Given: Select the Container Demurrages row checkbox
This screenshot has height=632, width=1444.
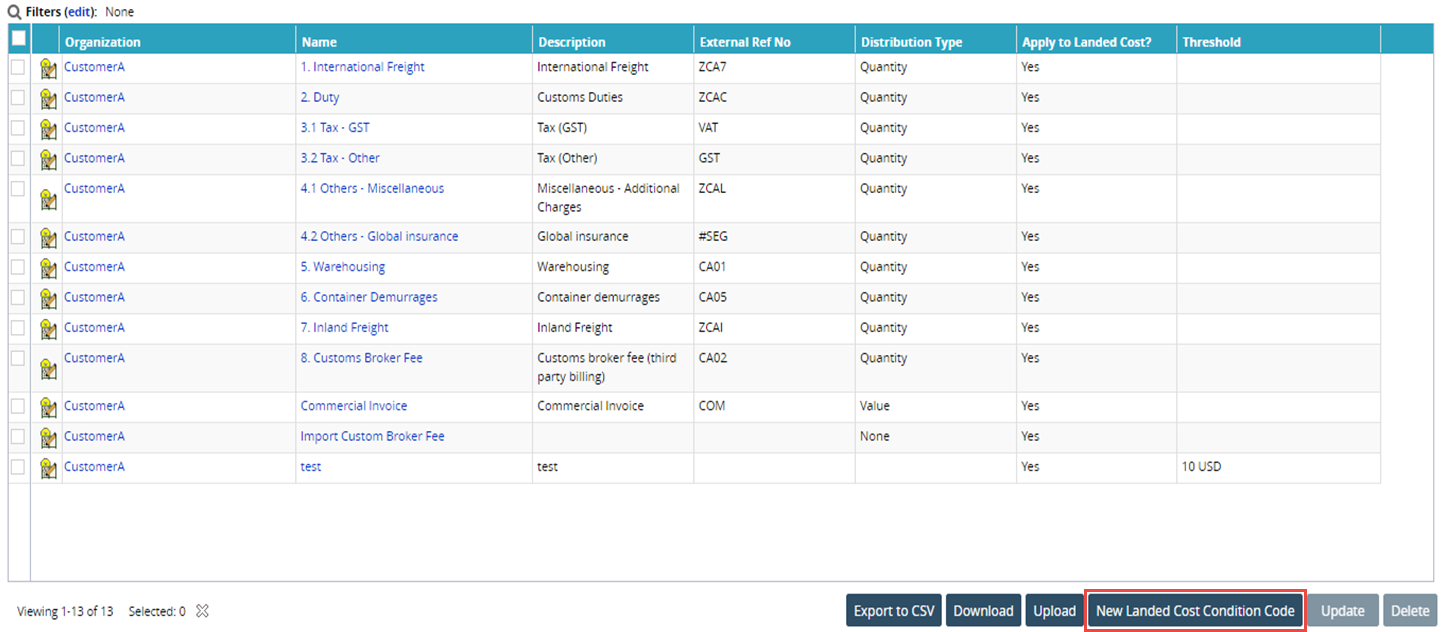Looking at the screenshot, I should coord(18,297).
